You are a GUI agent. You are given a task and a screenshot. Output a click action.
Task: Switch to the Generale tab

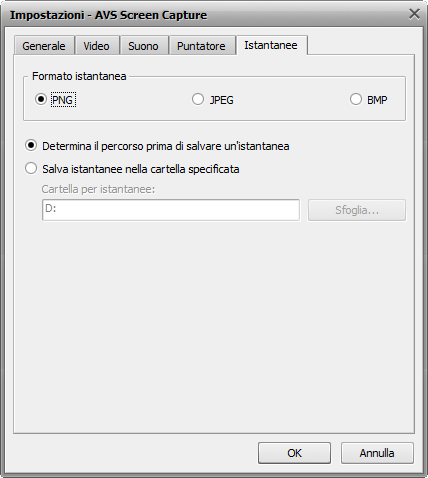[44, 46]
